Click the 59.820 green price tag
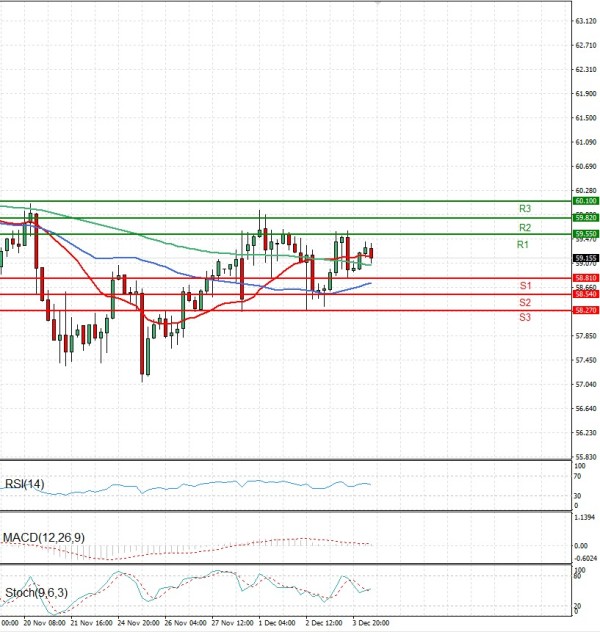Screen dimensions: 600x632 tap(585, 217)
